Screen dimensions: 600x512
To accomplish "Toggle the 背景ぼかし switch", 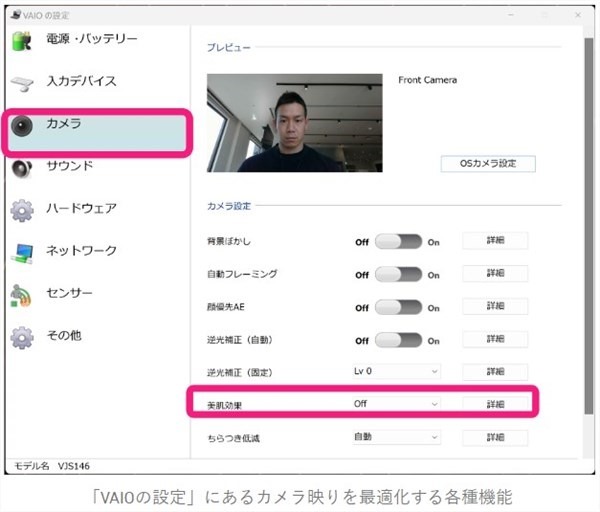I will pyautogui.click(x=398, y=242).
